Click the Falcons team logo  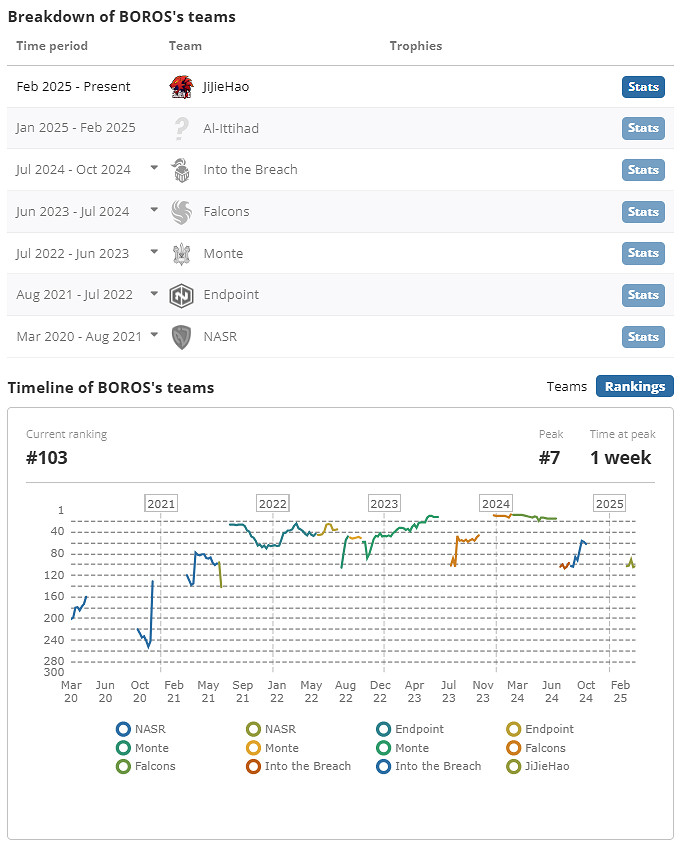click(180, 212)
